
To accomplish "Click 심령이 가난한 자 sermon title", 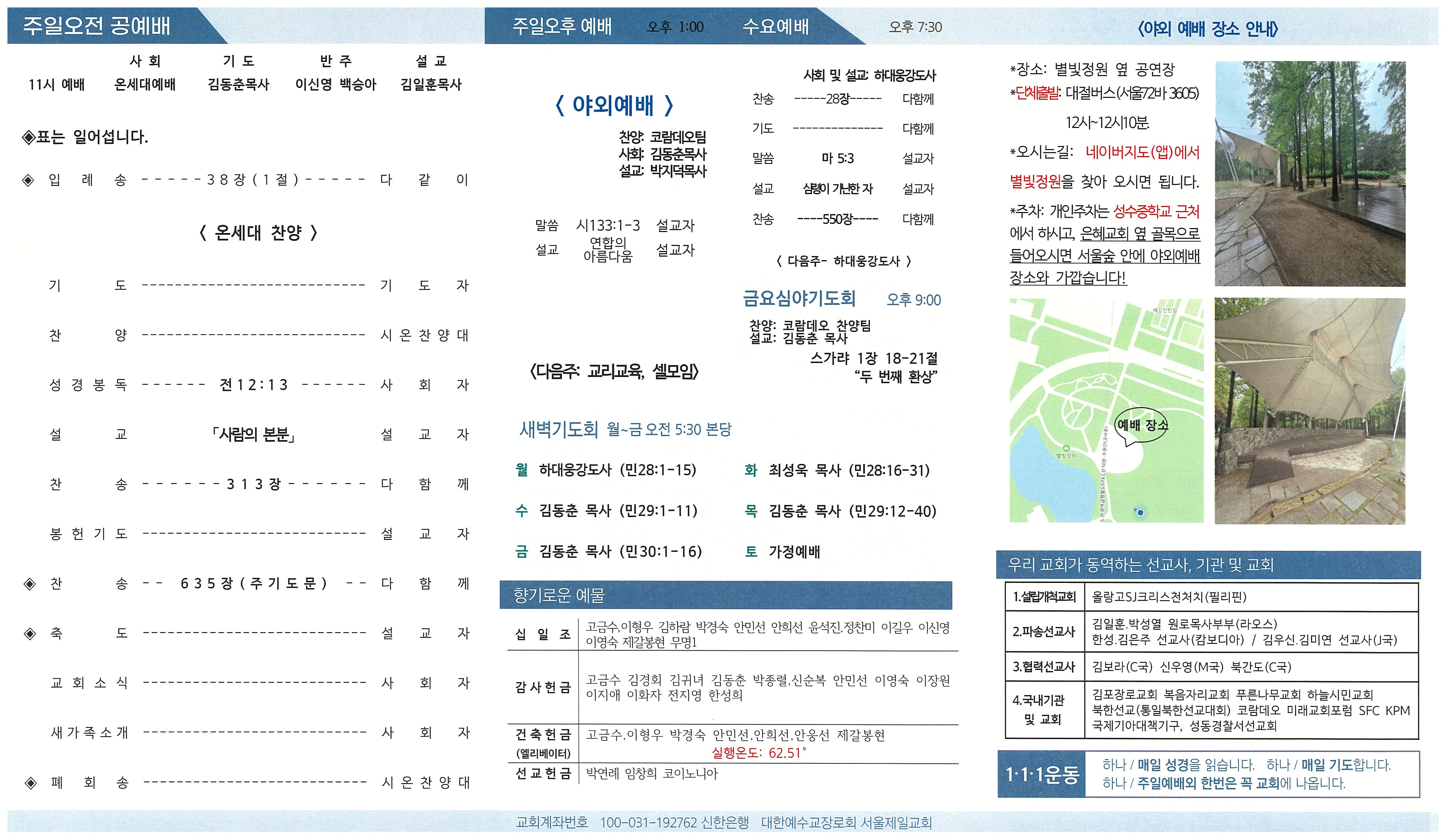I will point(838,188).
